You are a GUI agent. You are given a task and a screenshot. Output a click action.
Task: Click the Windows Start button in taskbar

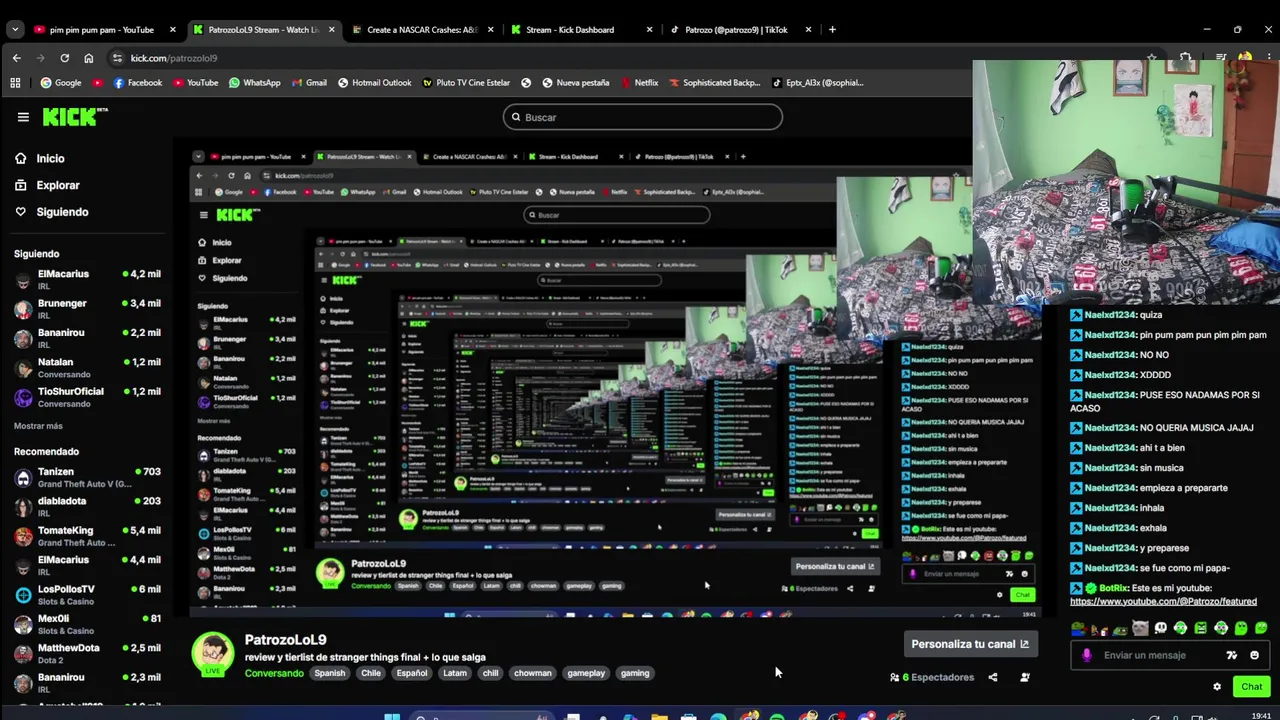tap(392, 716)
